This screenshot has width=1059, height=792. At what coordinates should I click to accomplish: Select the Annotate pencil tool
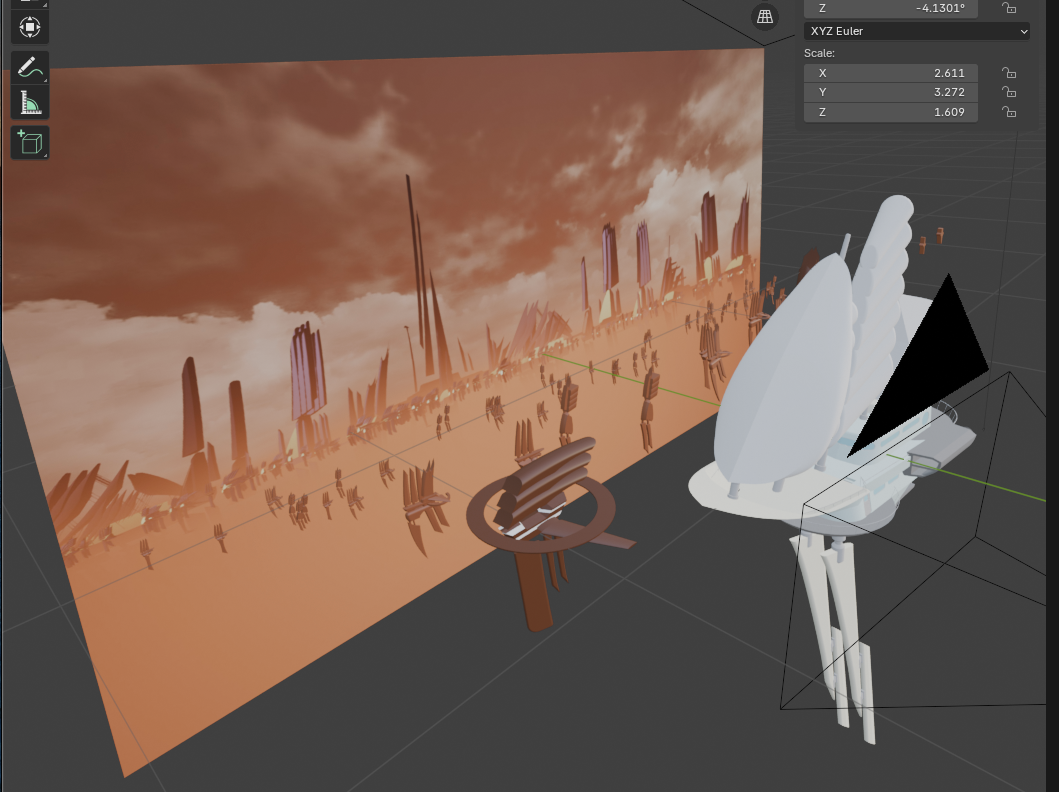tap(29, 66)
